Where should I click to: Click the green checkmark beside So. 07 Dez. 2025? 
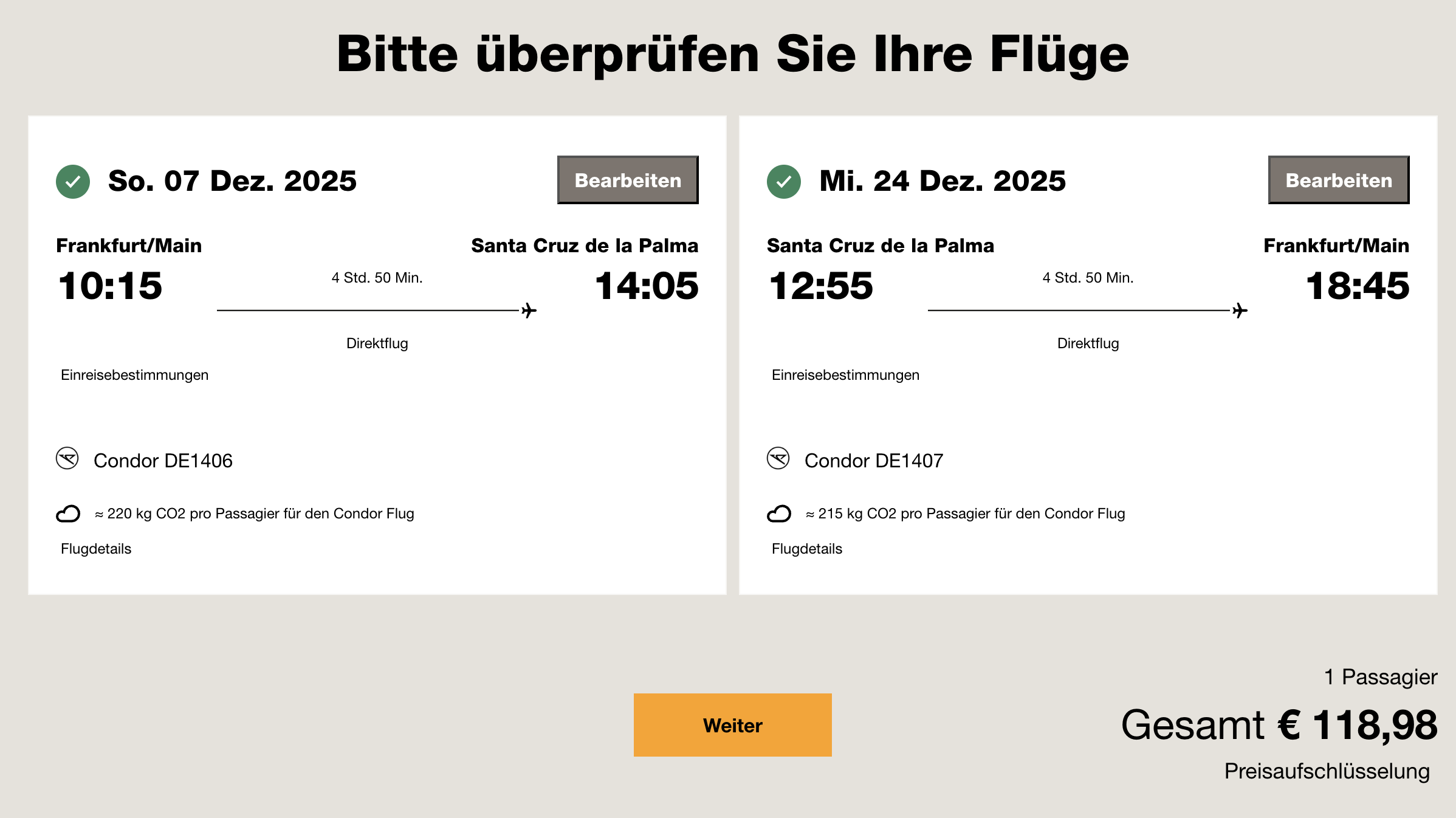point(73,182)
